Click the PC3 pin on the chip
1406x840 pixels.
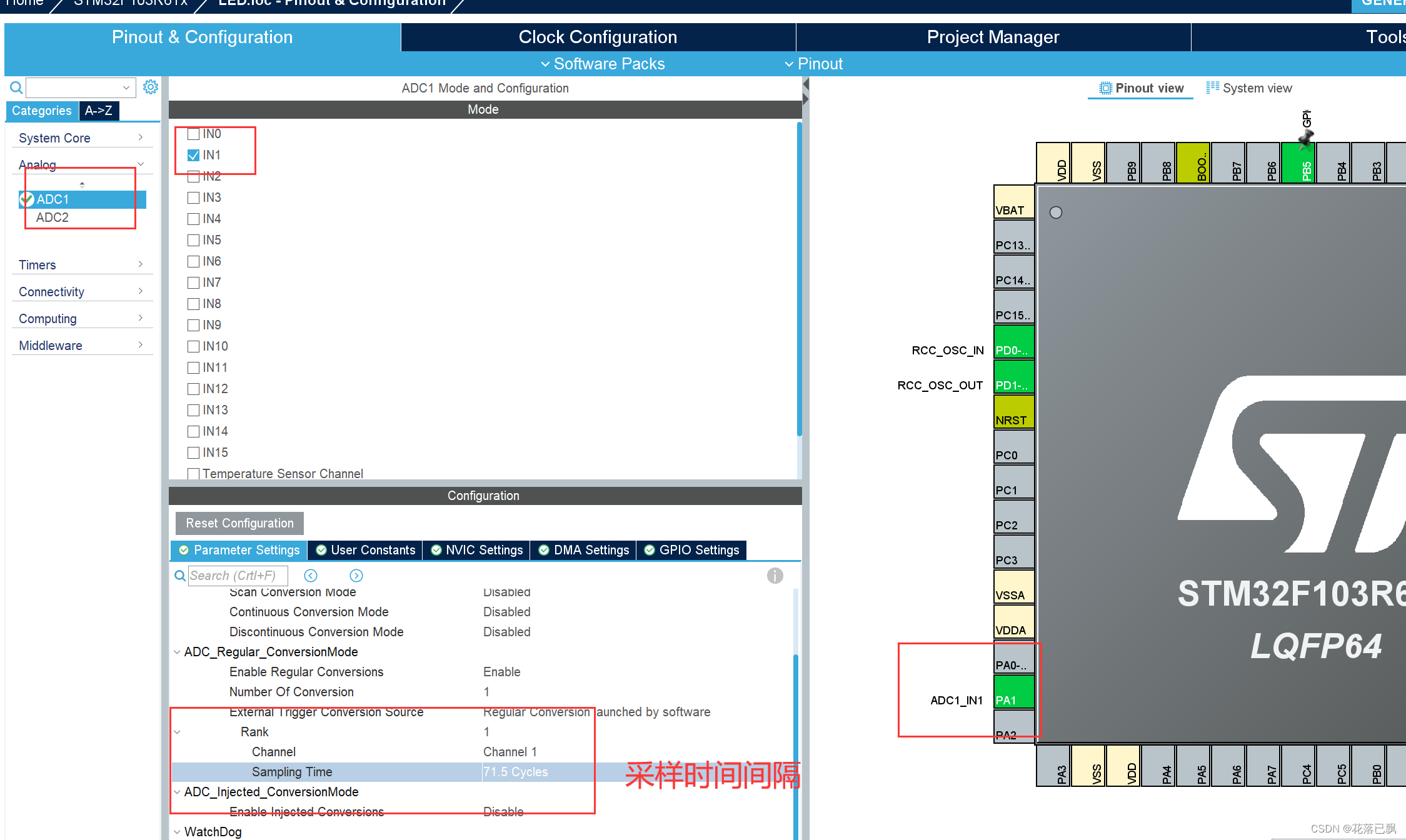[1014, 552]
